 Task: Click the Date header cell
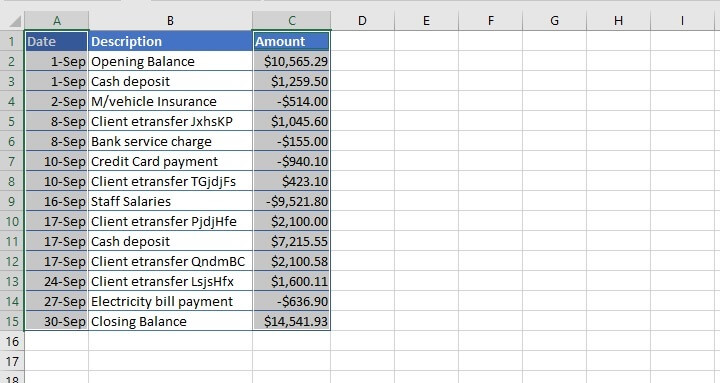point(56,41)
